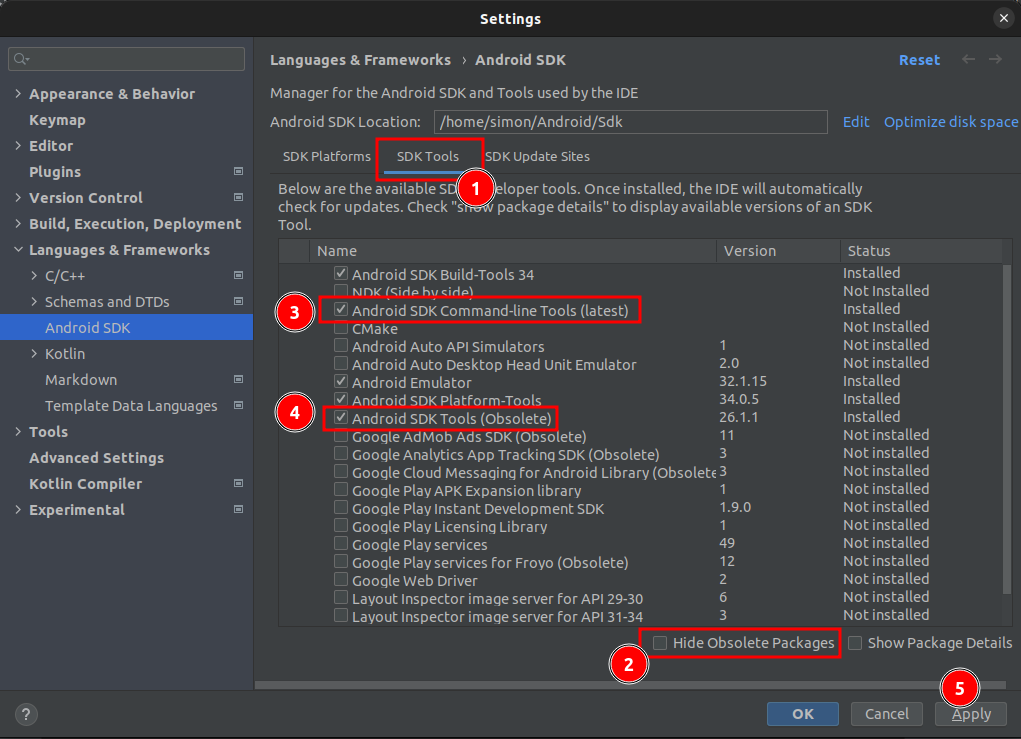This screenshot has height=739, width=1021.
Task: Open the SDK Update Sites tab
Action: tap(537, 157)
